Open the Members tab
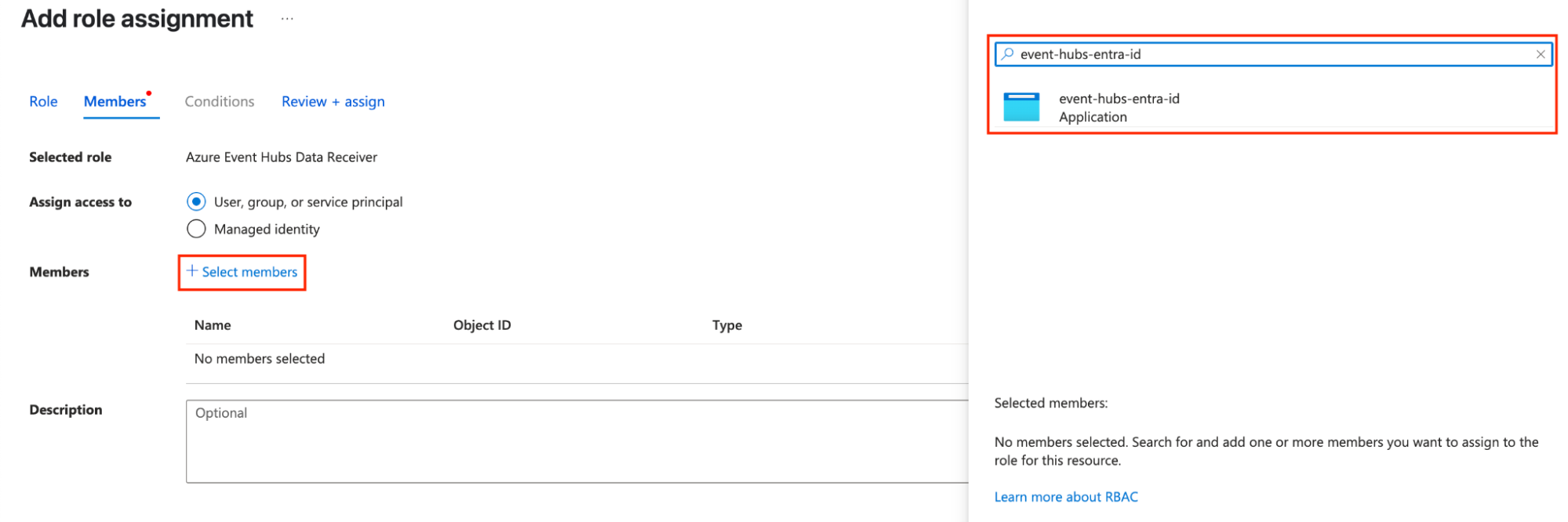The height and width of the screenshot is (522, 1568). (115, 102)
